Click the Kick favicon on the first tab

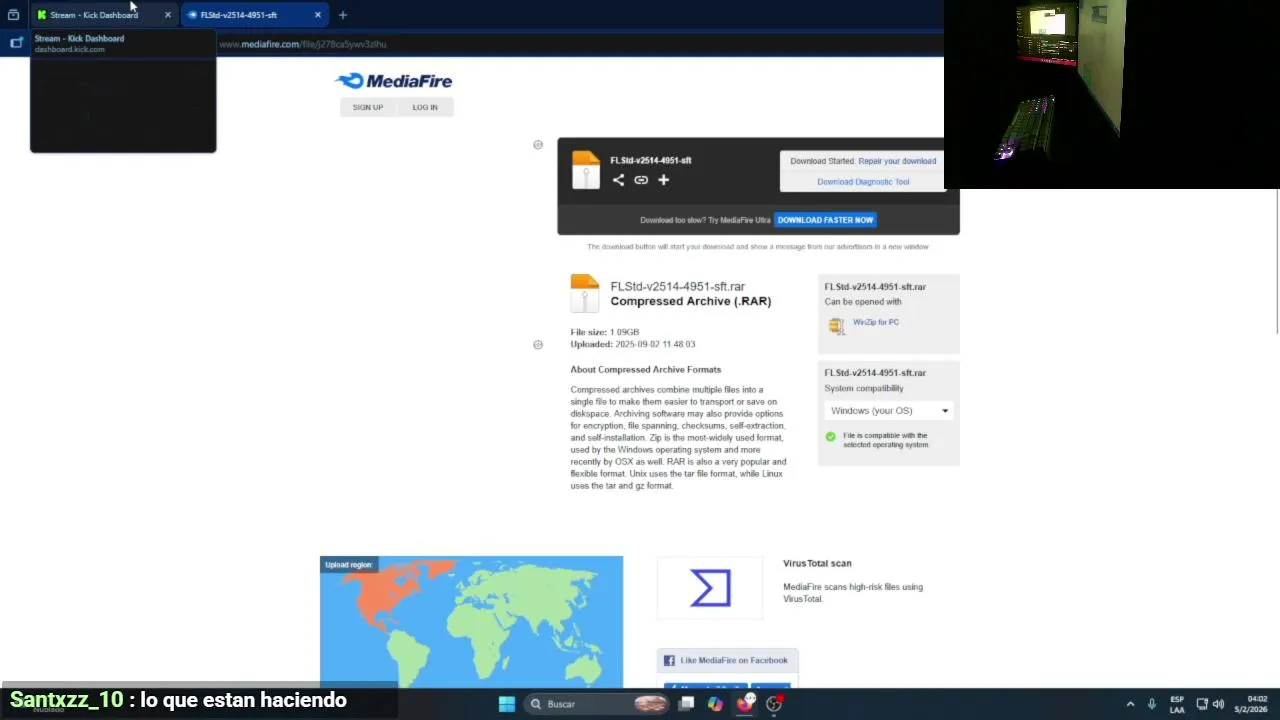41,15
